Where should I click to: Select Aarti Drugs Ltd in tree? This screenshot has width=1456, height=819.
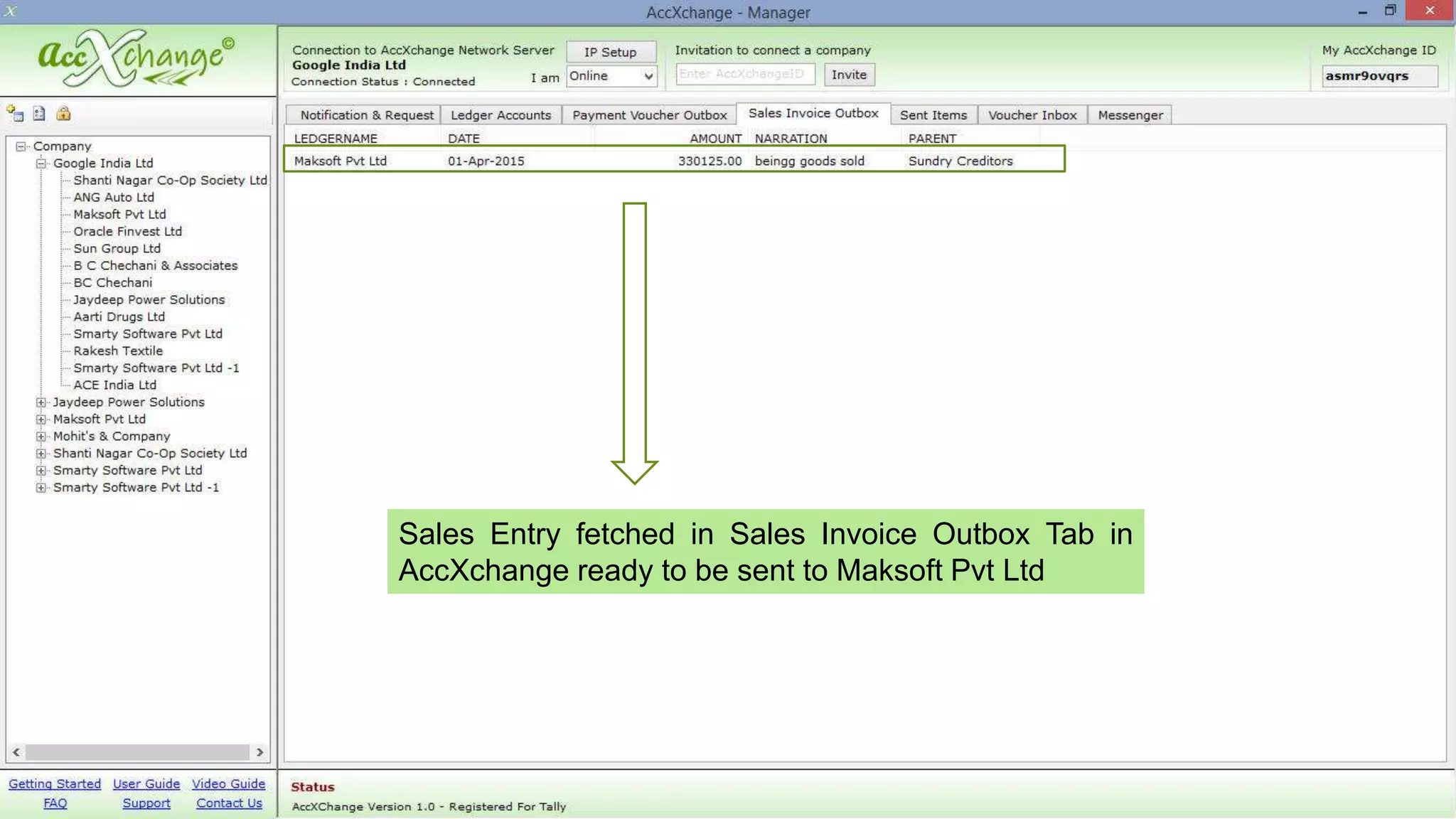coord(119,317)
